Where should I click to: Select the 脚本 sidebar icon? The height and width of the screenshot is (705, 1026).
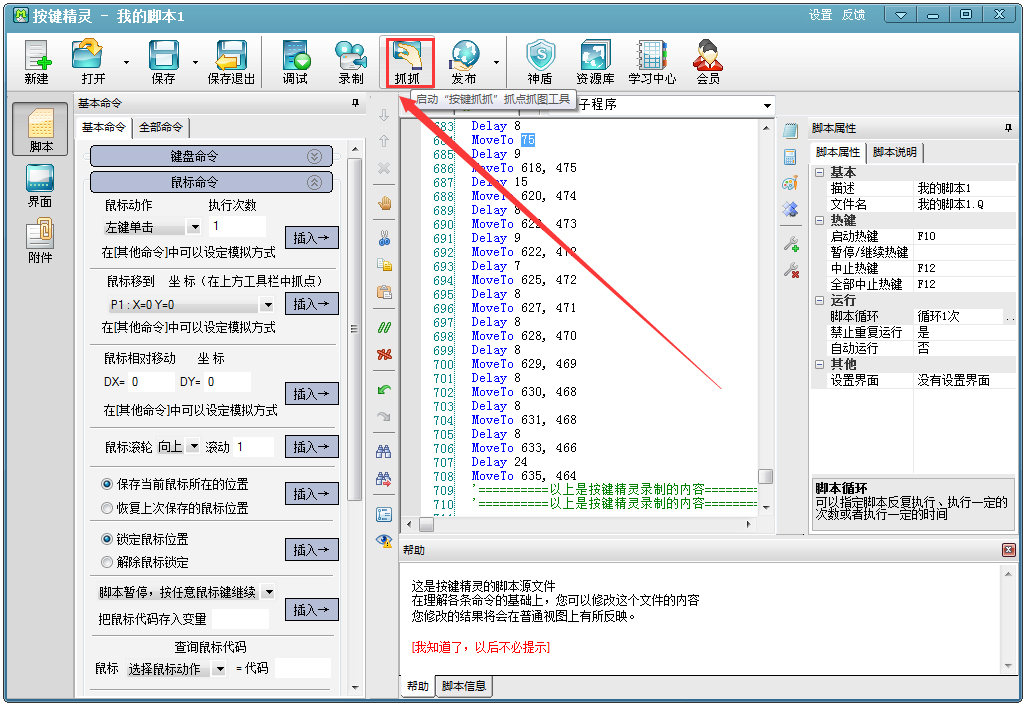pos(41,129)
